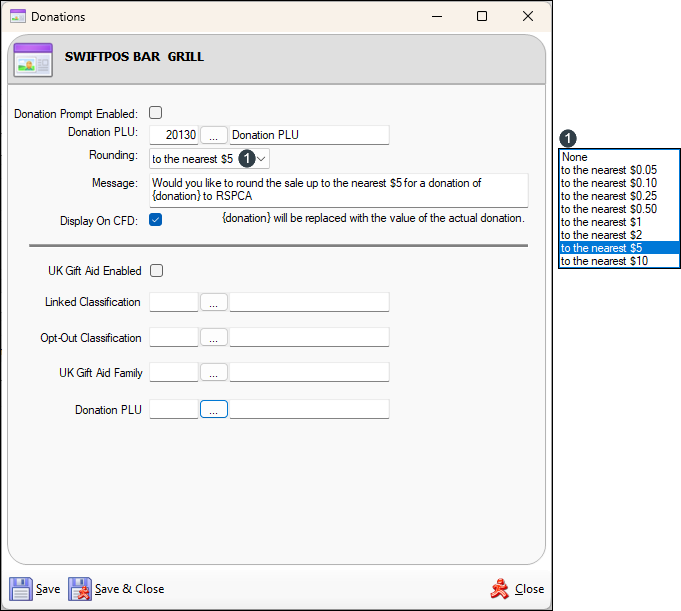This screenshot has width=681, height=611.
Task: Expand the Rounding dropdown
Action: 261,158
